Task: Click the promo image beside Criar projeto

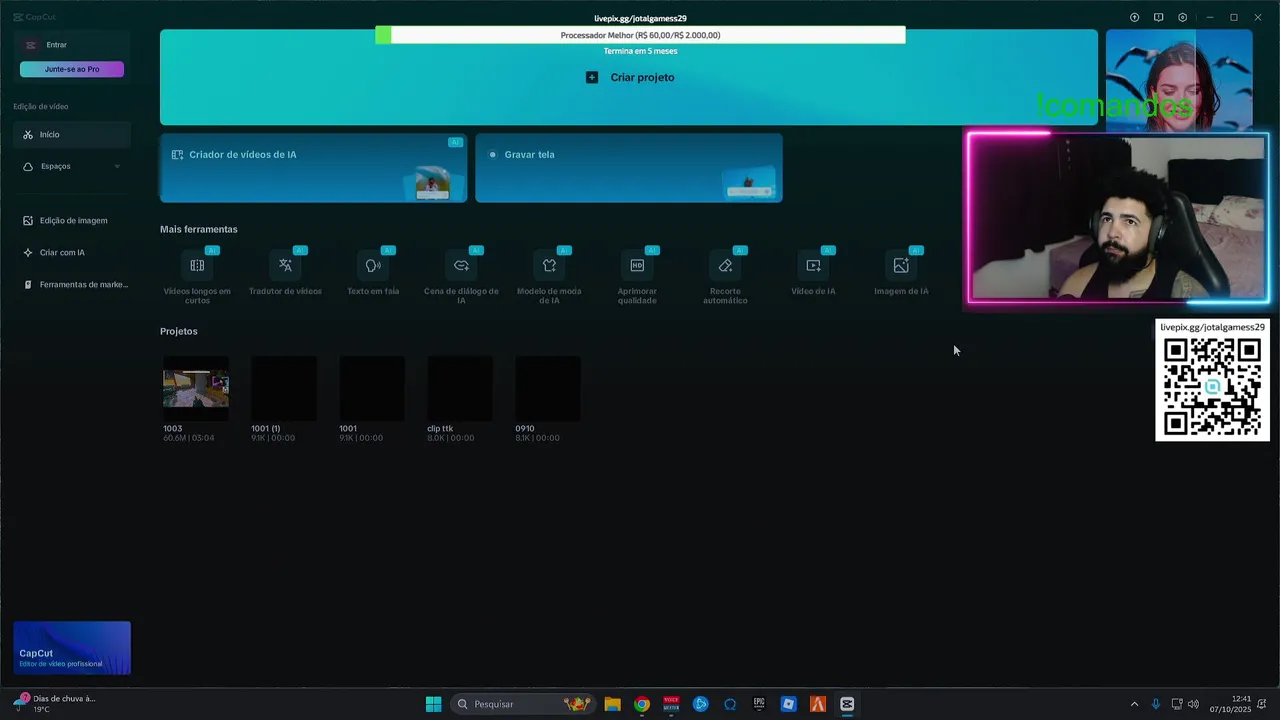Action: [x=1179, y=77]
